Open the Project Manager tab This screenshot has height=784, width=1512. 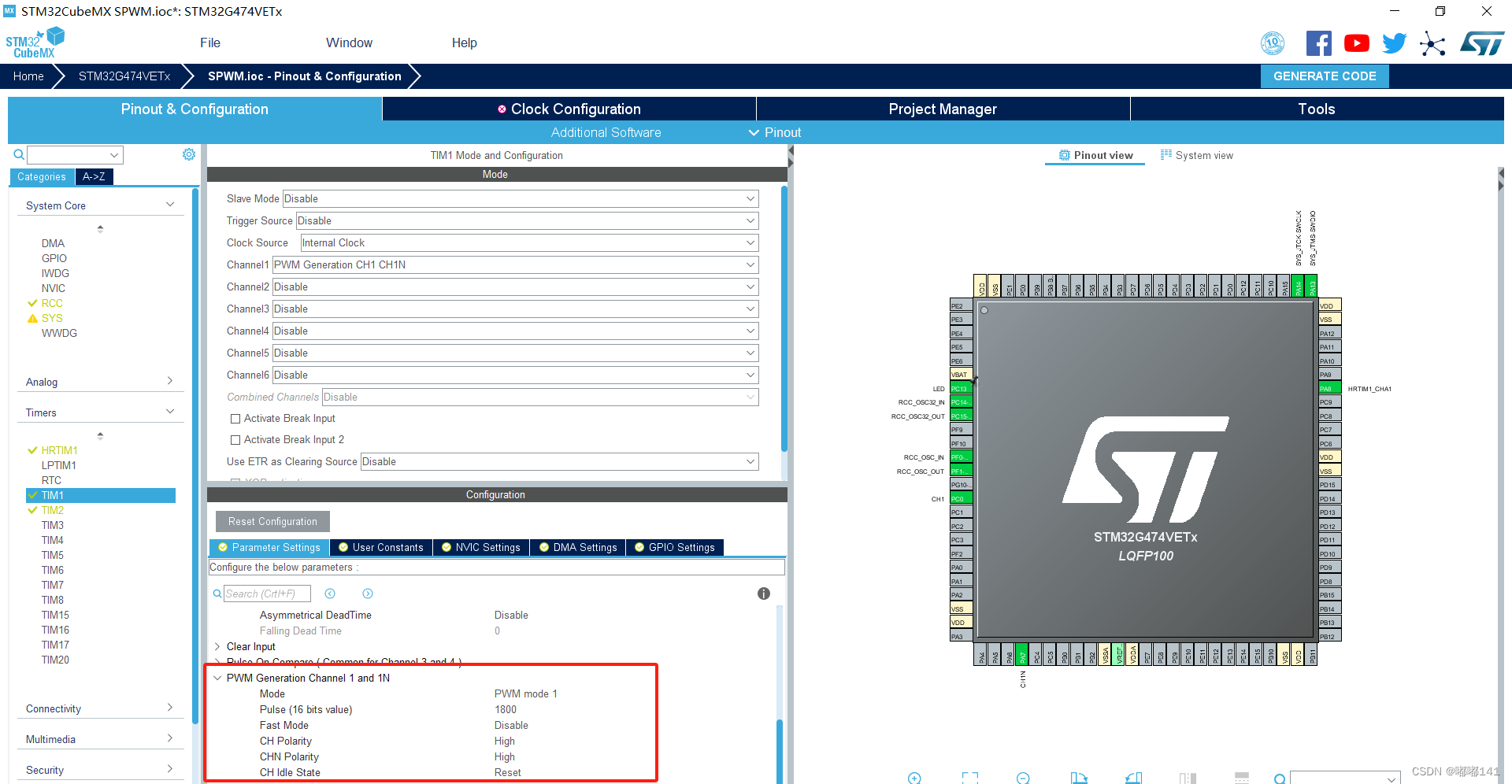(x=942, y=109)
